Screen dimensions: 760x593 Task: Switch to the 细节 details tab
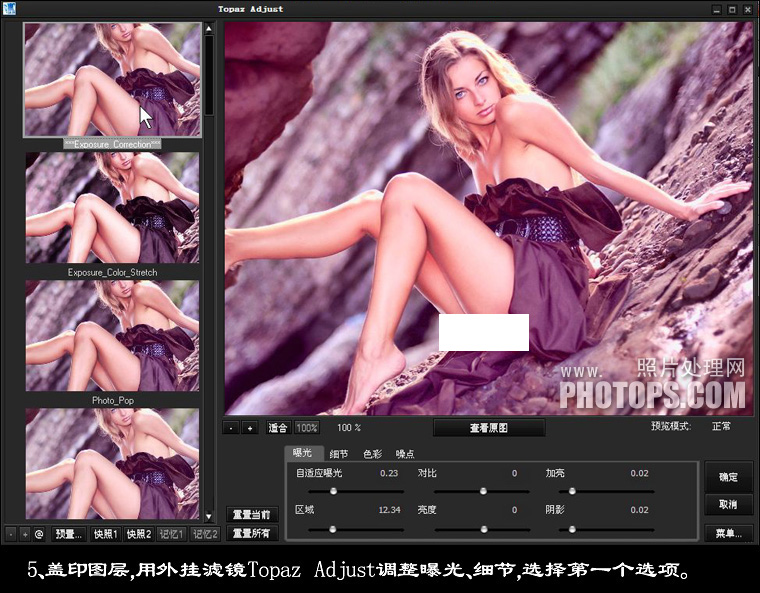(x=339, y=454)
